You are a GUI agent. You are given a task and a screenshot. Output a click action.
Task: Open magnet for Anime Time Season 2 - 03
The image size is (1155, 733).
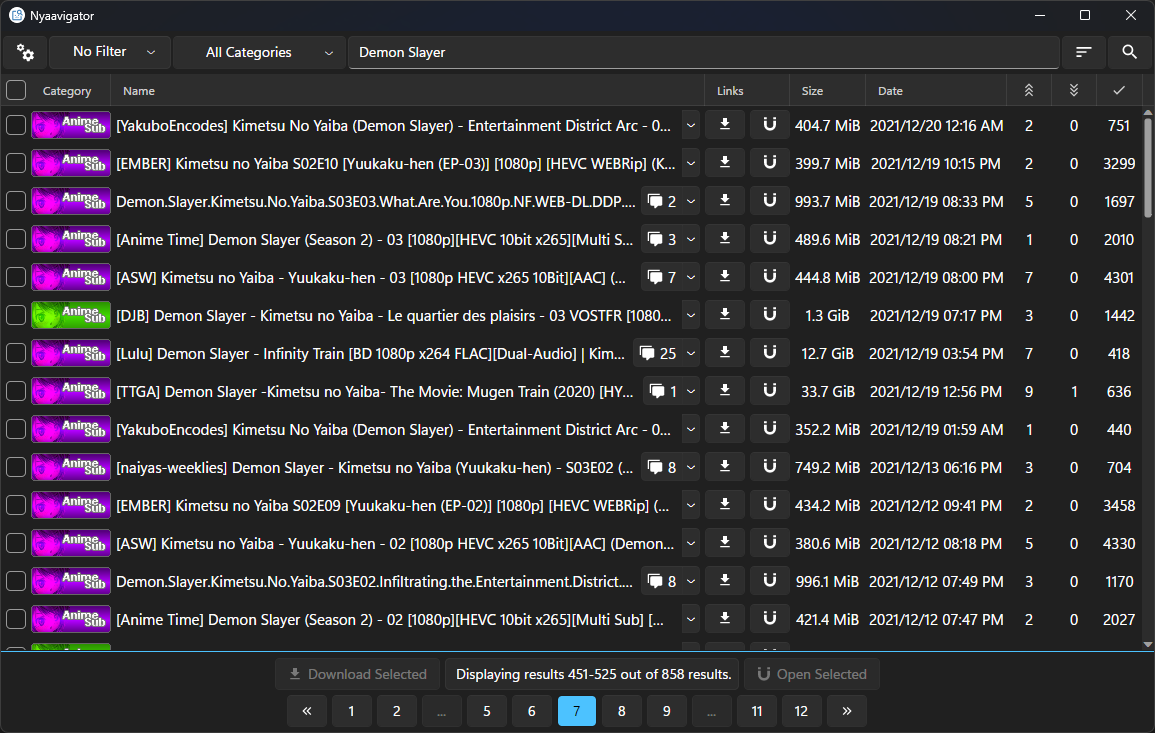769,239
